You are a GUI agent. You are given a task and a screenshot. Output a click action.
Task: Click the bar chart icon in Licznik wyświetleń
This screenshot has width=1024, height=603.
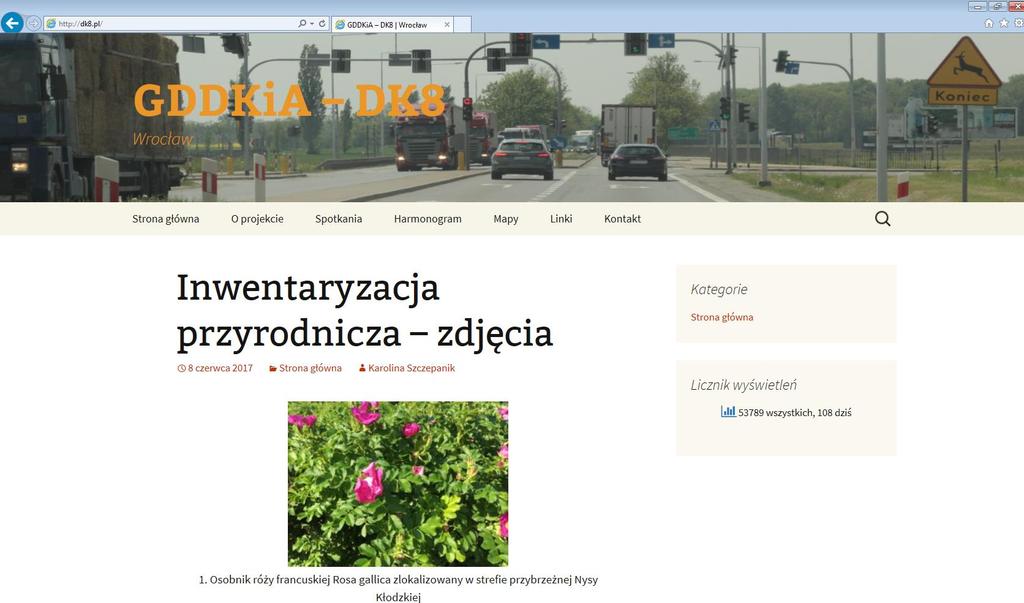tap(728, 411)
